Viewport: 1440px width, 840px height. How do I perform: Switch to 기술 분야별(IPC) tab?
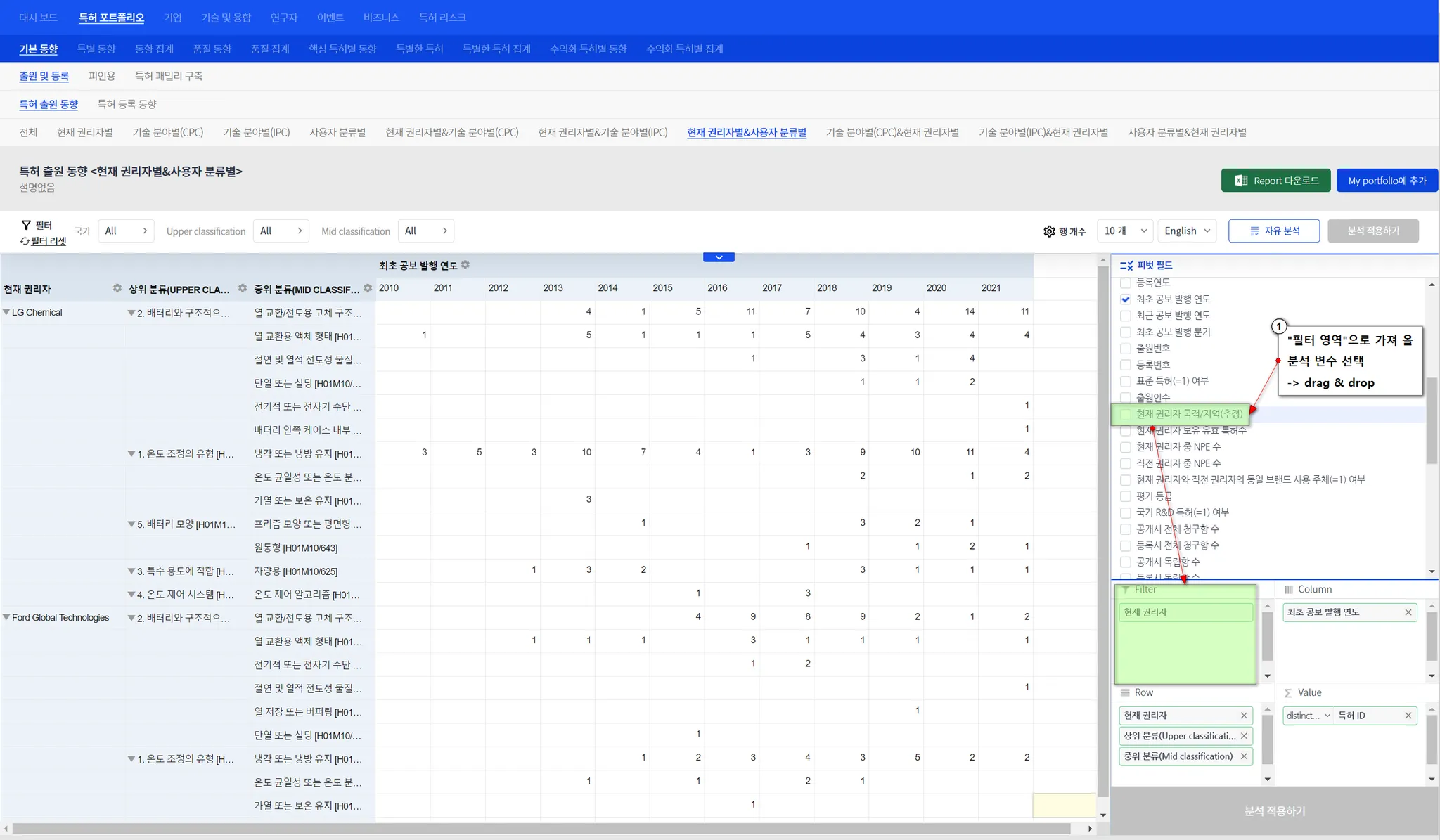click(256, 132)
